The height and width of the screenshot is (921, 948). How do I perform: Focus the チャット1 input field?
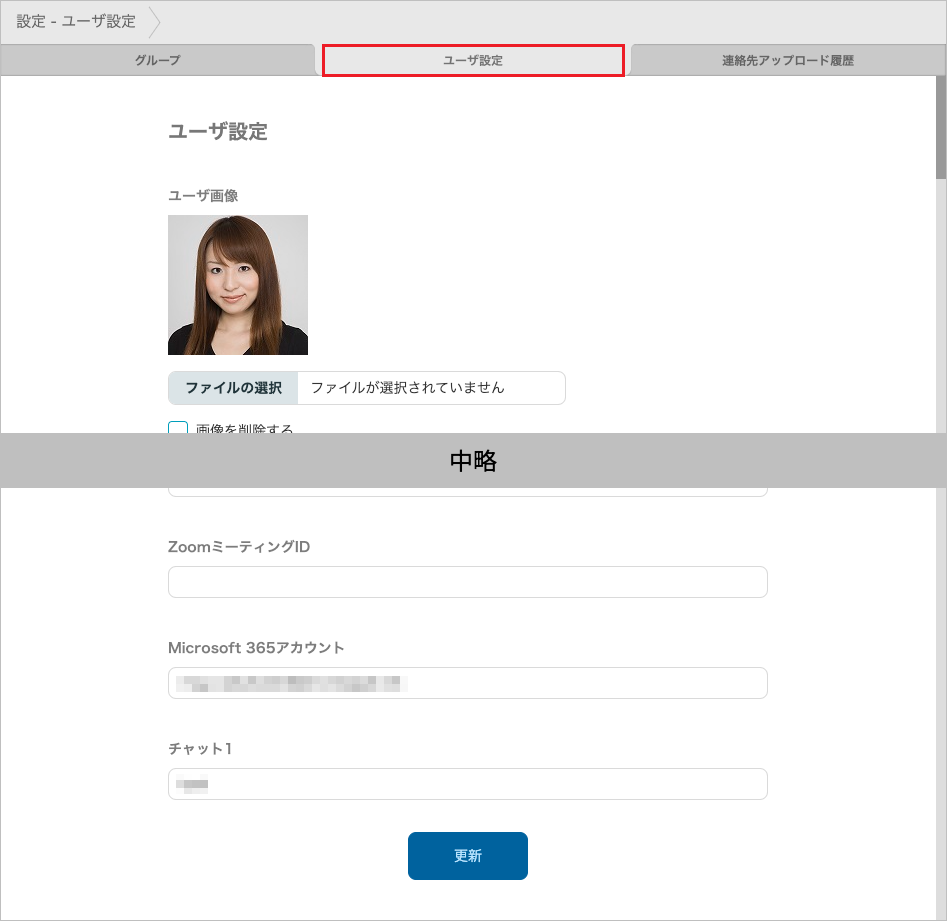(467, 783)
